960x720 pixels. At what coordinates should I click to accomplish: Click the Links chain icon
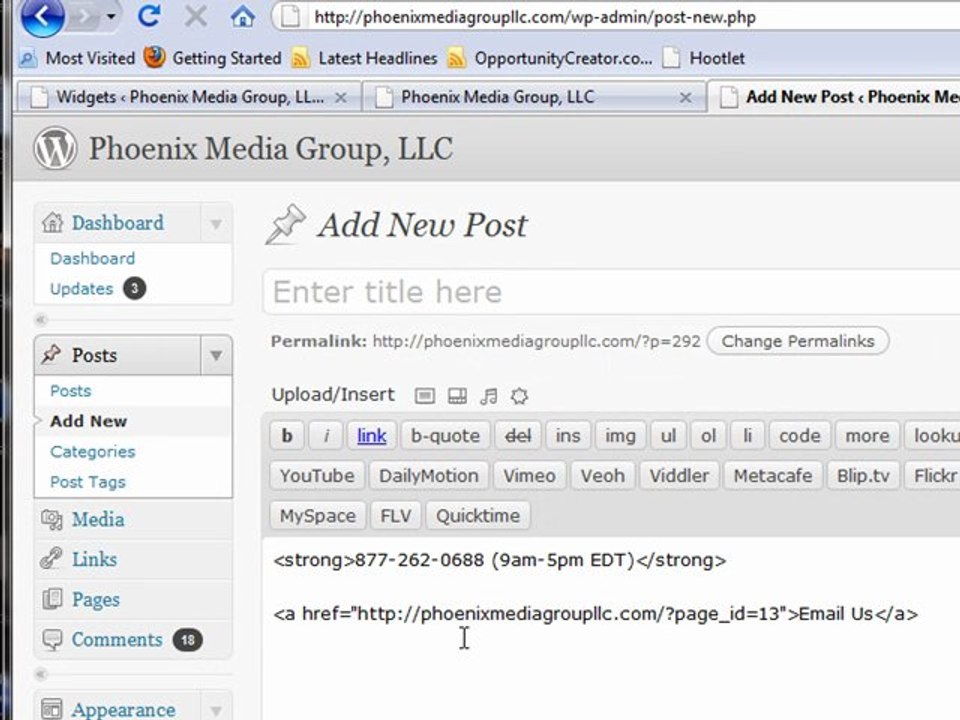click(x=51, y=558)
